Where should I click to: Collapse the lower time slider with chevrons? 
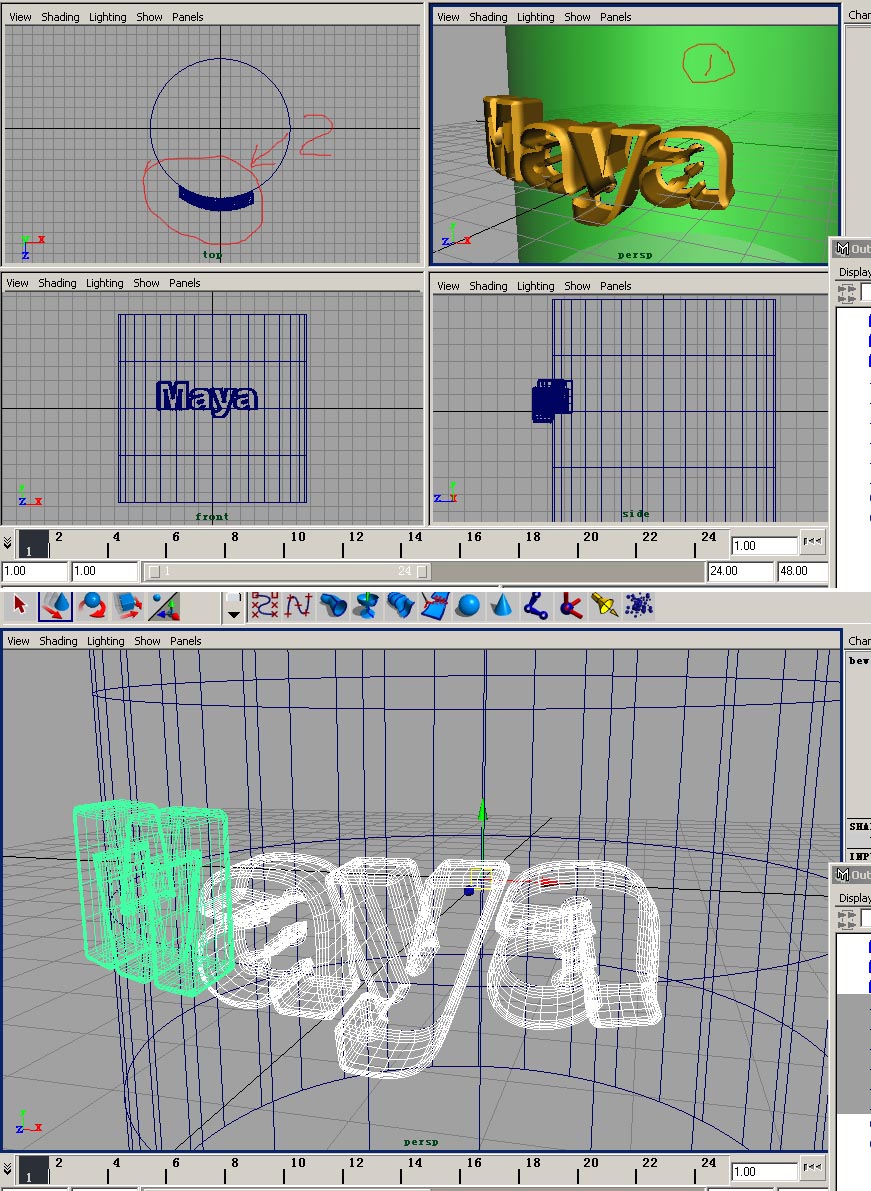(8, 1169)
